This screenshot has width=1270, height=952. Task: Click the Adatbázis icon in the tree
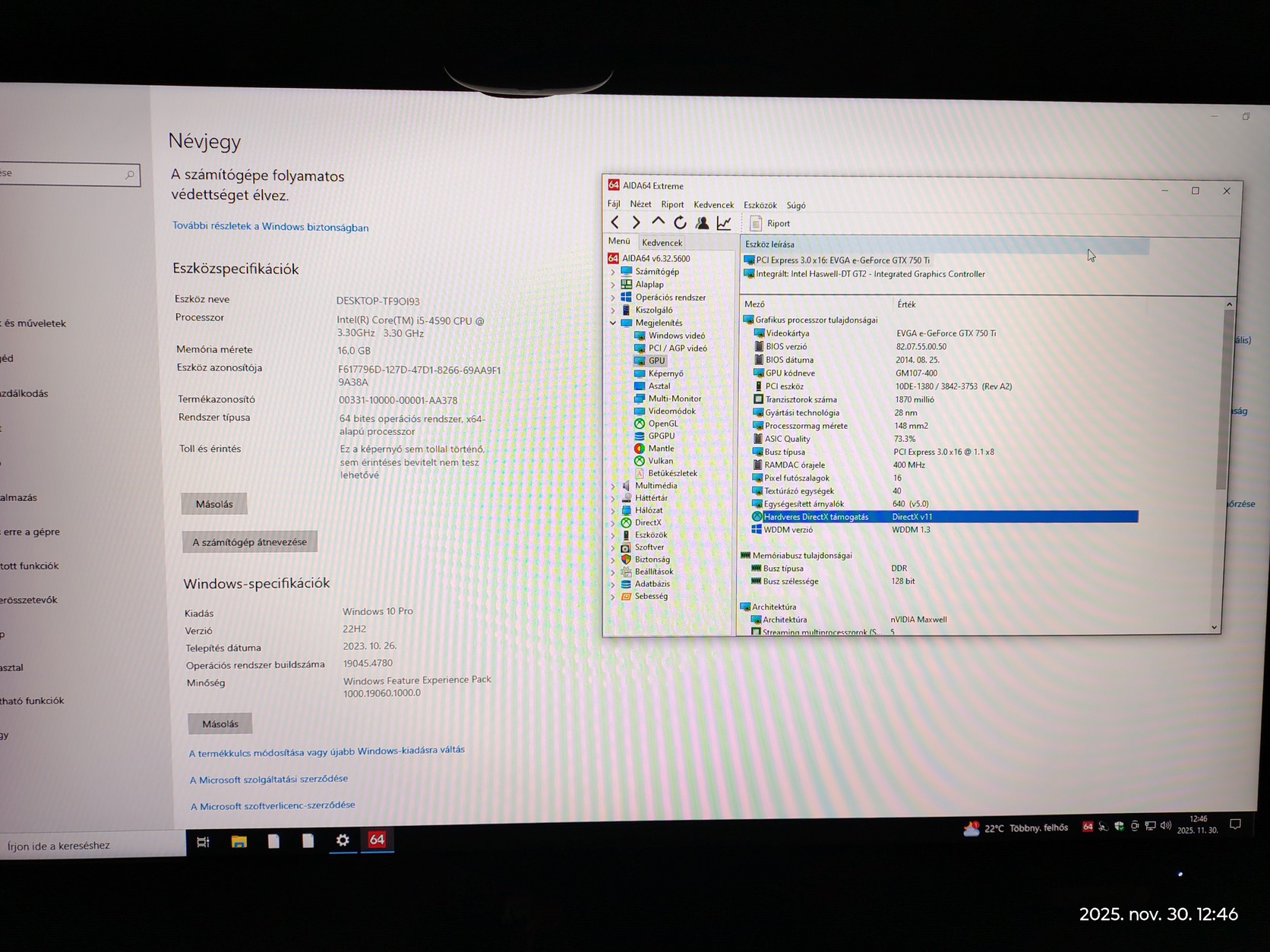point(626,584)
